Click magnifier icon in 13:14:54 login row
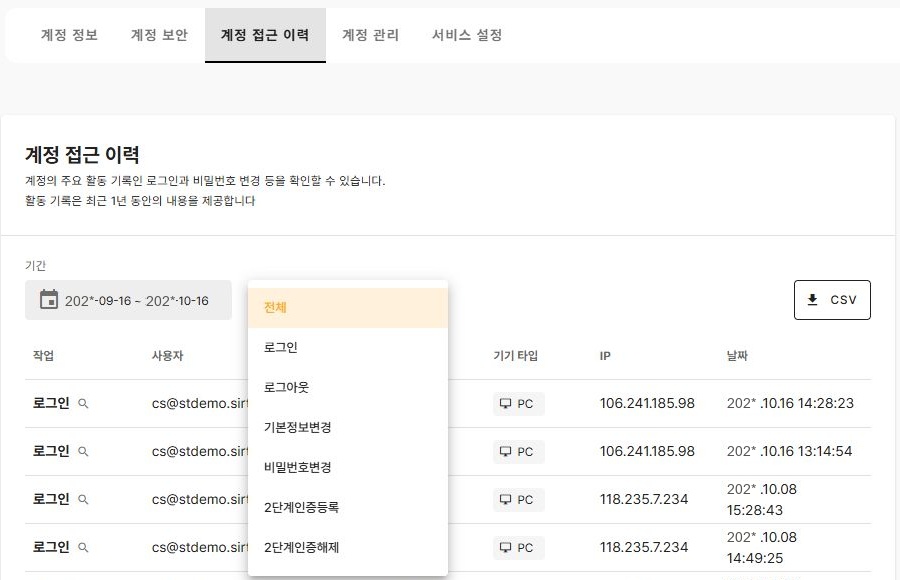Image resolution: width=900 pixels, height=580 pixels. coord(83,452)
